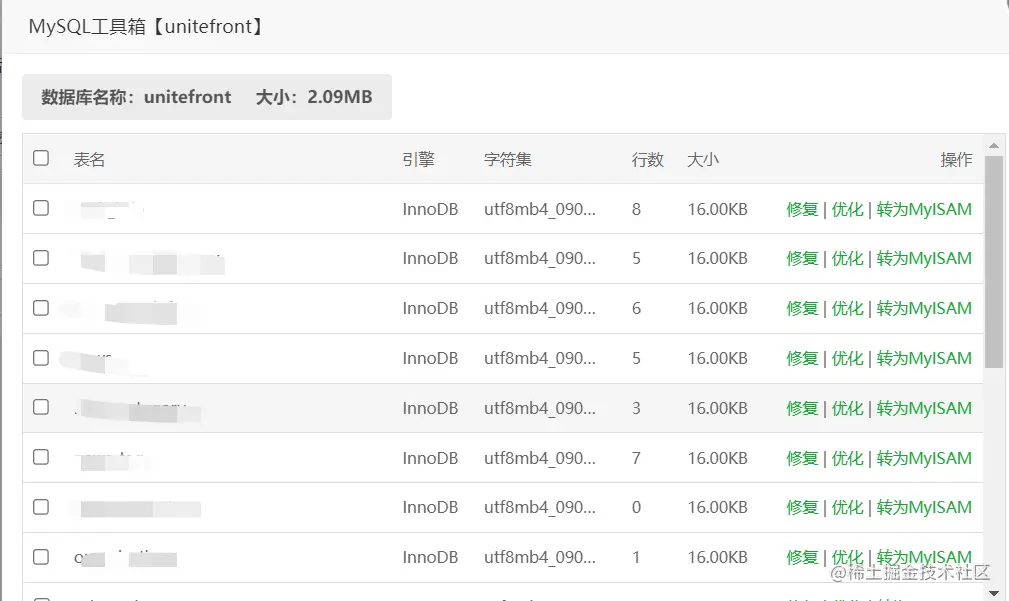Click 转为MyISAM for the 3-row table

pos(923,408)
